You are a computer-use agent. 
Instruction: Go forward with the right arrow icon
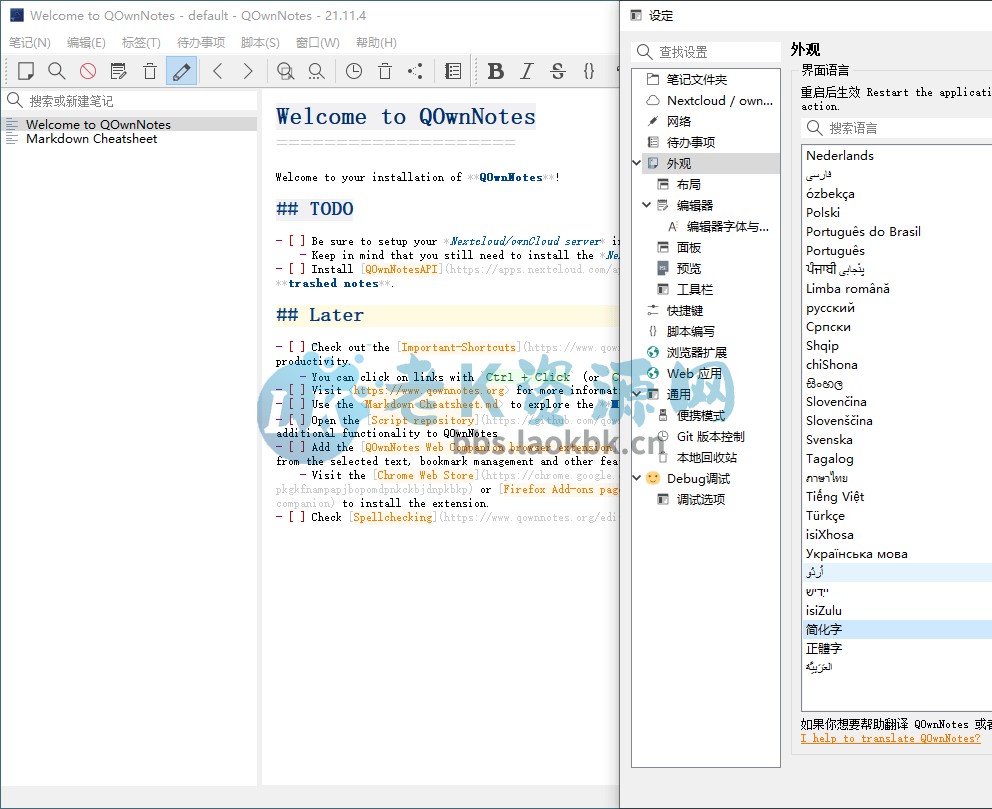[x=248, y=71]
